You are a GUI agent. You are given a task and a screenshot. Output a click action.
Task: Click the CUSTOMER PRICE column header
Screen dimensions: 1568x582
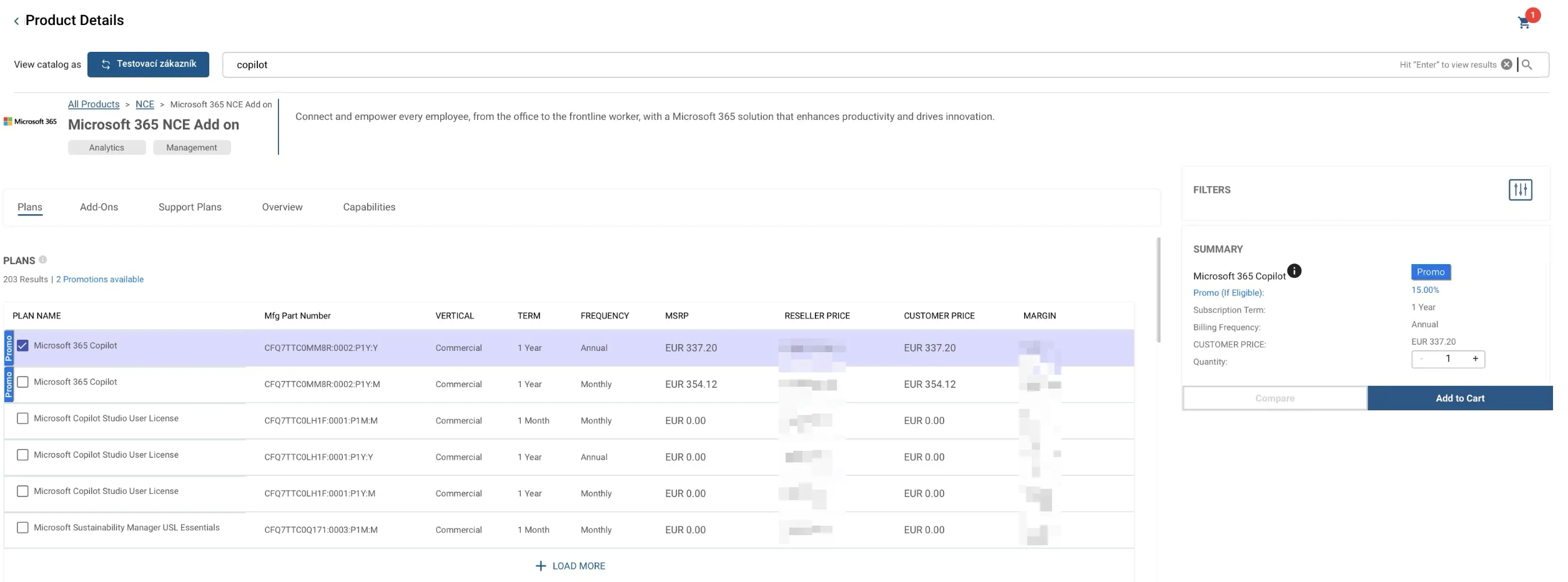coord(939,315)
